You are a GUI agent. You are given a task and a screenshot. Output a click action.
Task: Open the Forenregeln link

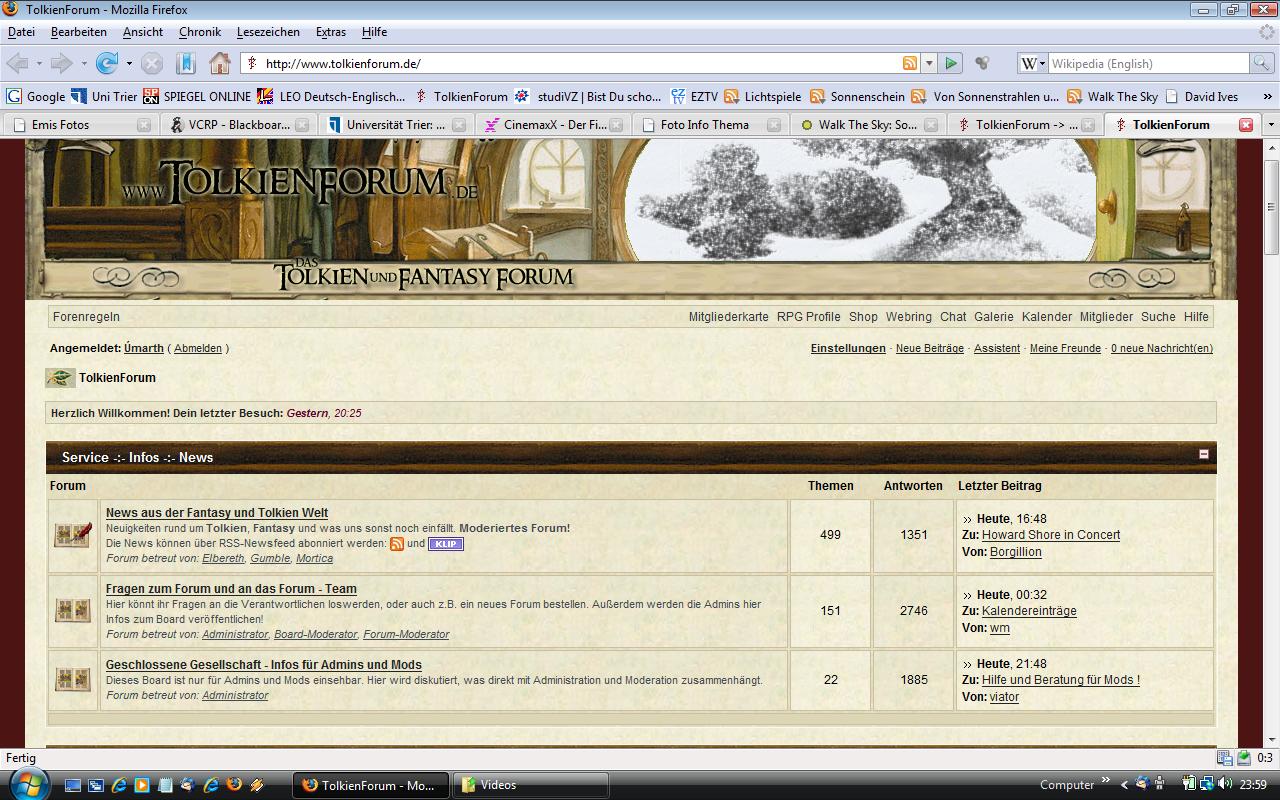tap(86, 316)
